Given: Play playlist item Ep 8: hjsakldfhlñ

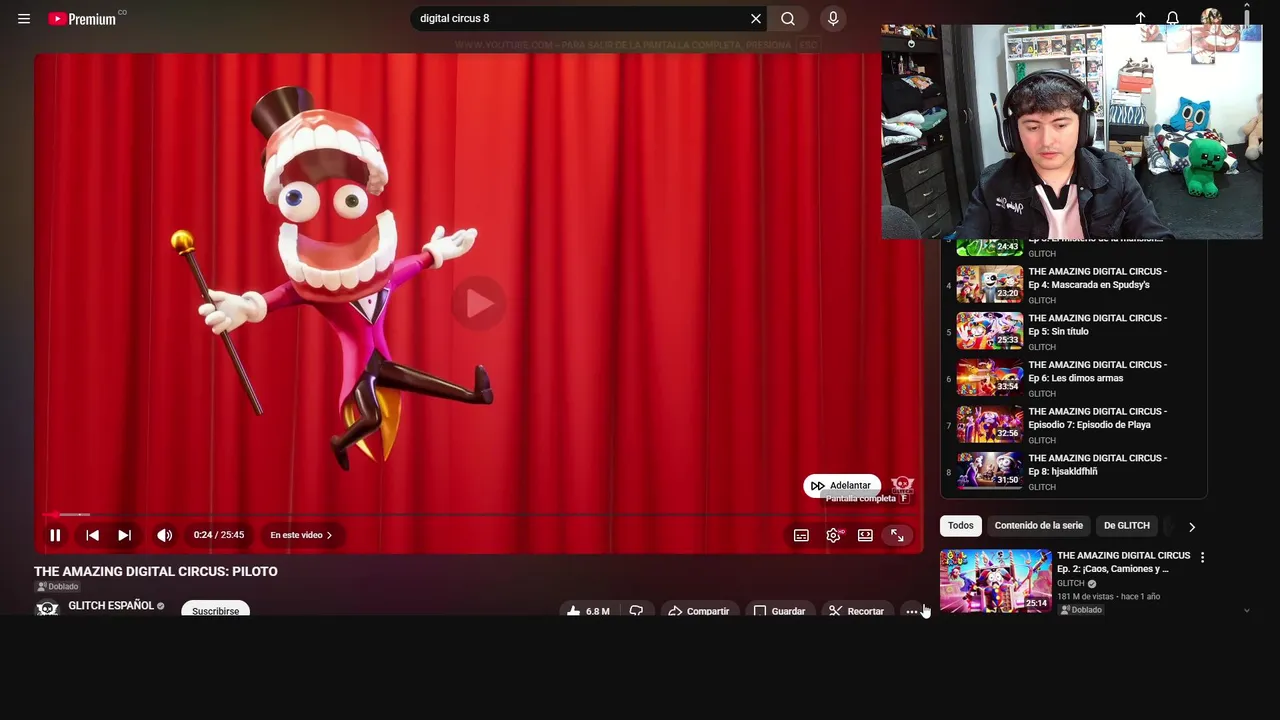Looking at the screenshot, I should point(1097,465).
